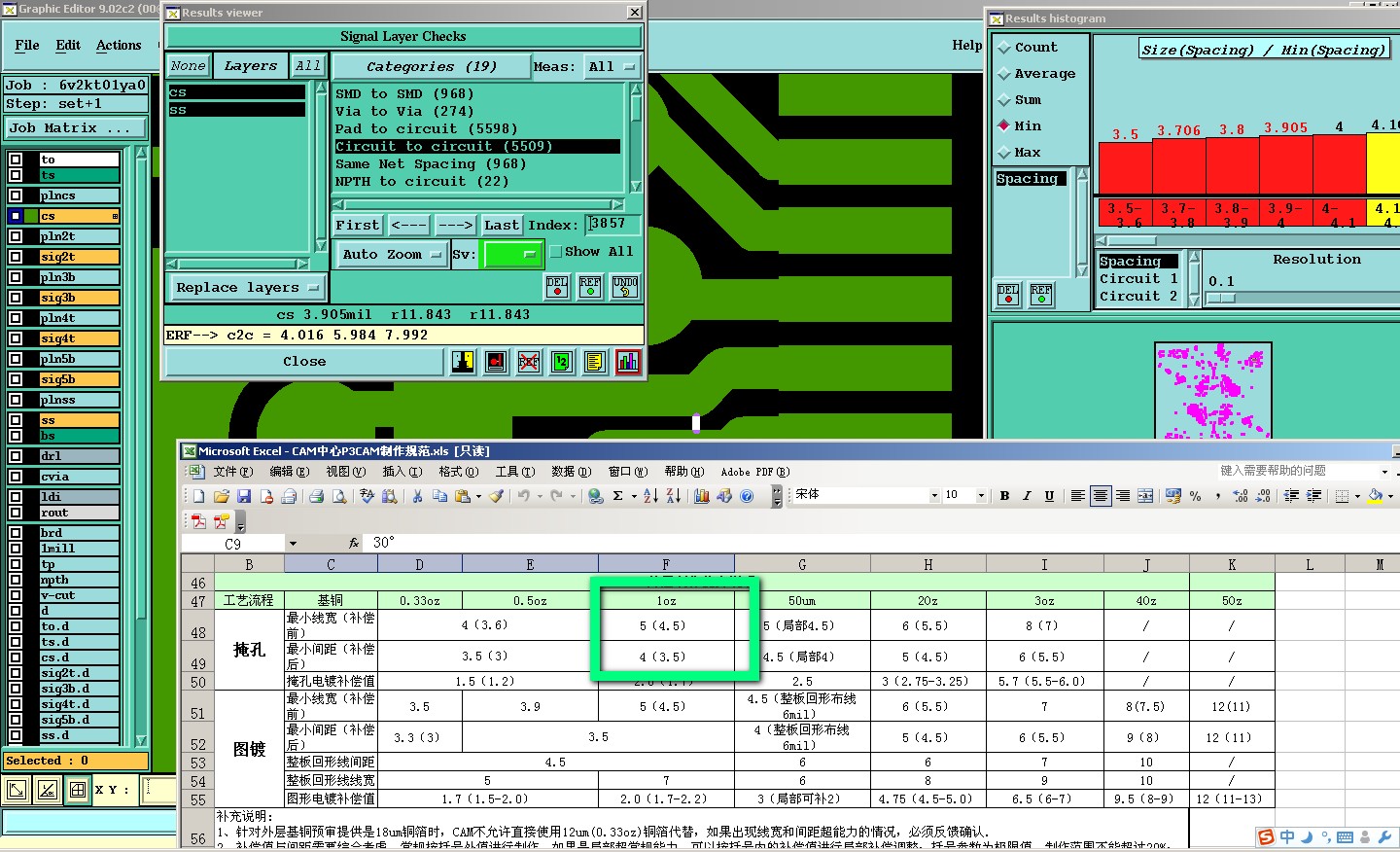This screenshot has height=852, width=1400.
Task: Click the Close button in Results viewer
Action: (304, 362)
